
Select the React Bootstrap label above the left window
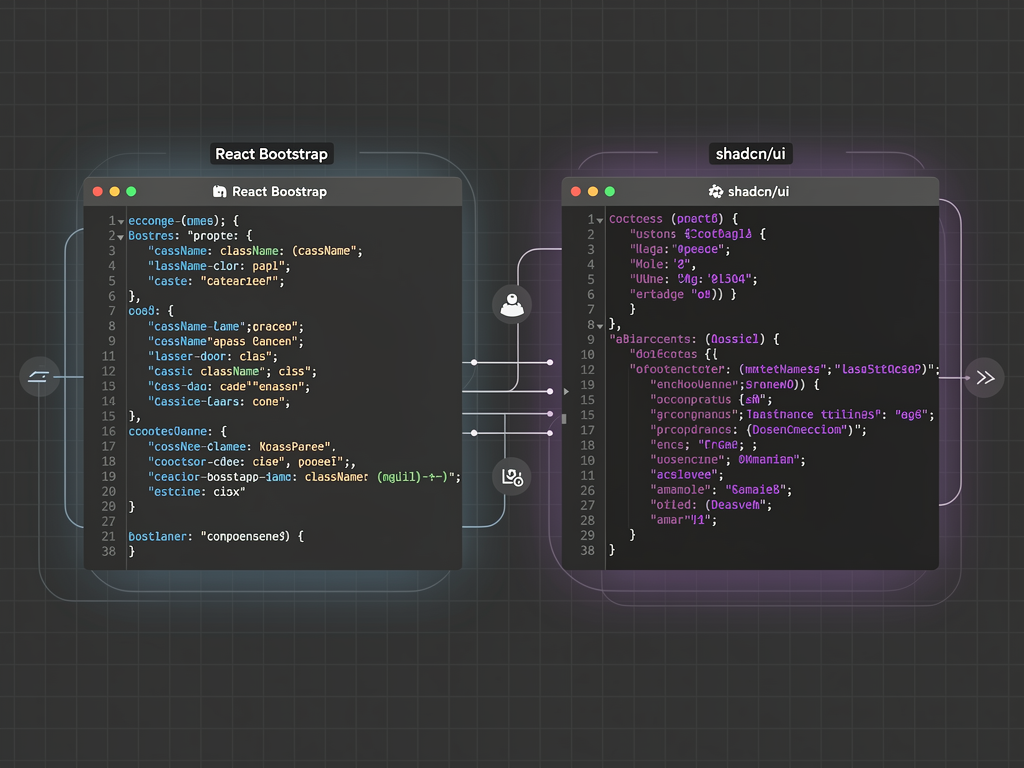coord(272,154)
